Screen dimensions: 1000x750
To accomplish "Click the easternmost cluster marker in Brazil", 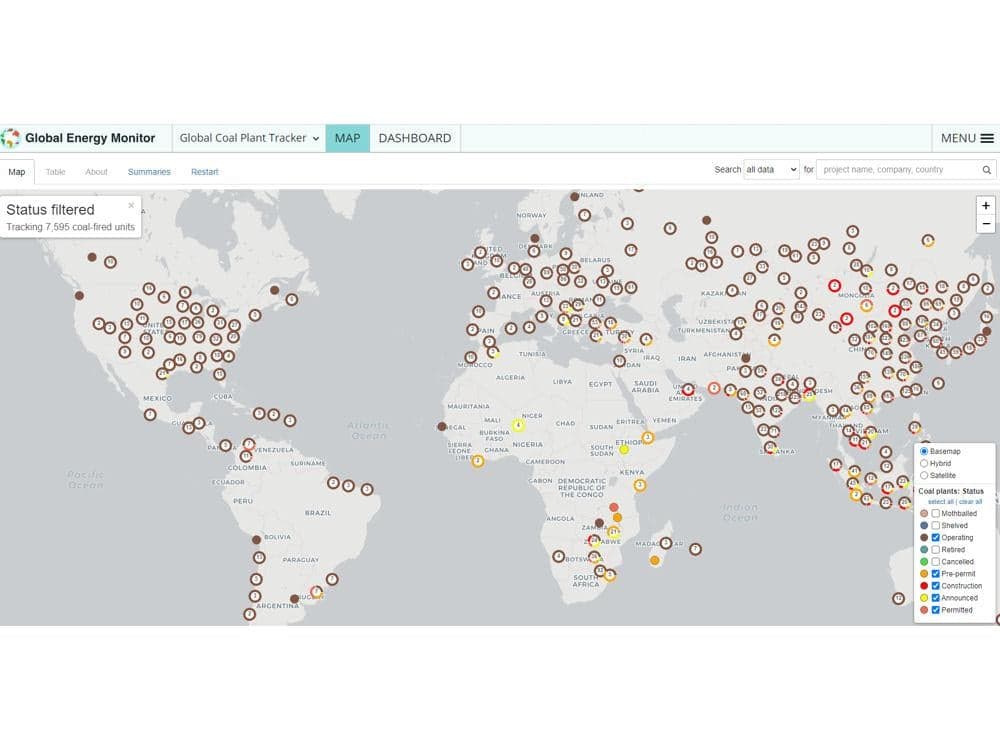I will tap(367, 490).
